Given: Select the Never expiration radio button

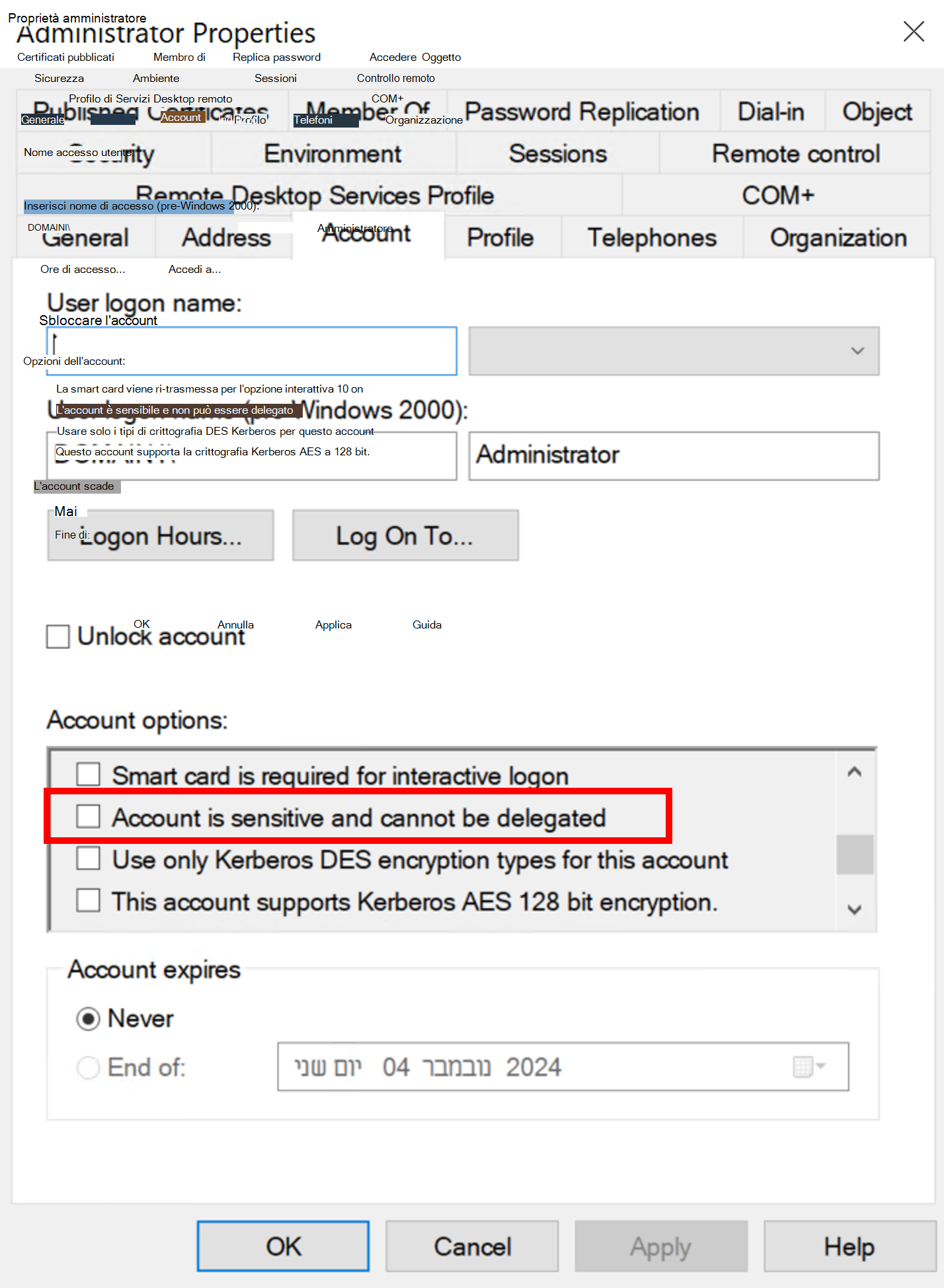Looking at the screenshot, I should point(88,1018).
